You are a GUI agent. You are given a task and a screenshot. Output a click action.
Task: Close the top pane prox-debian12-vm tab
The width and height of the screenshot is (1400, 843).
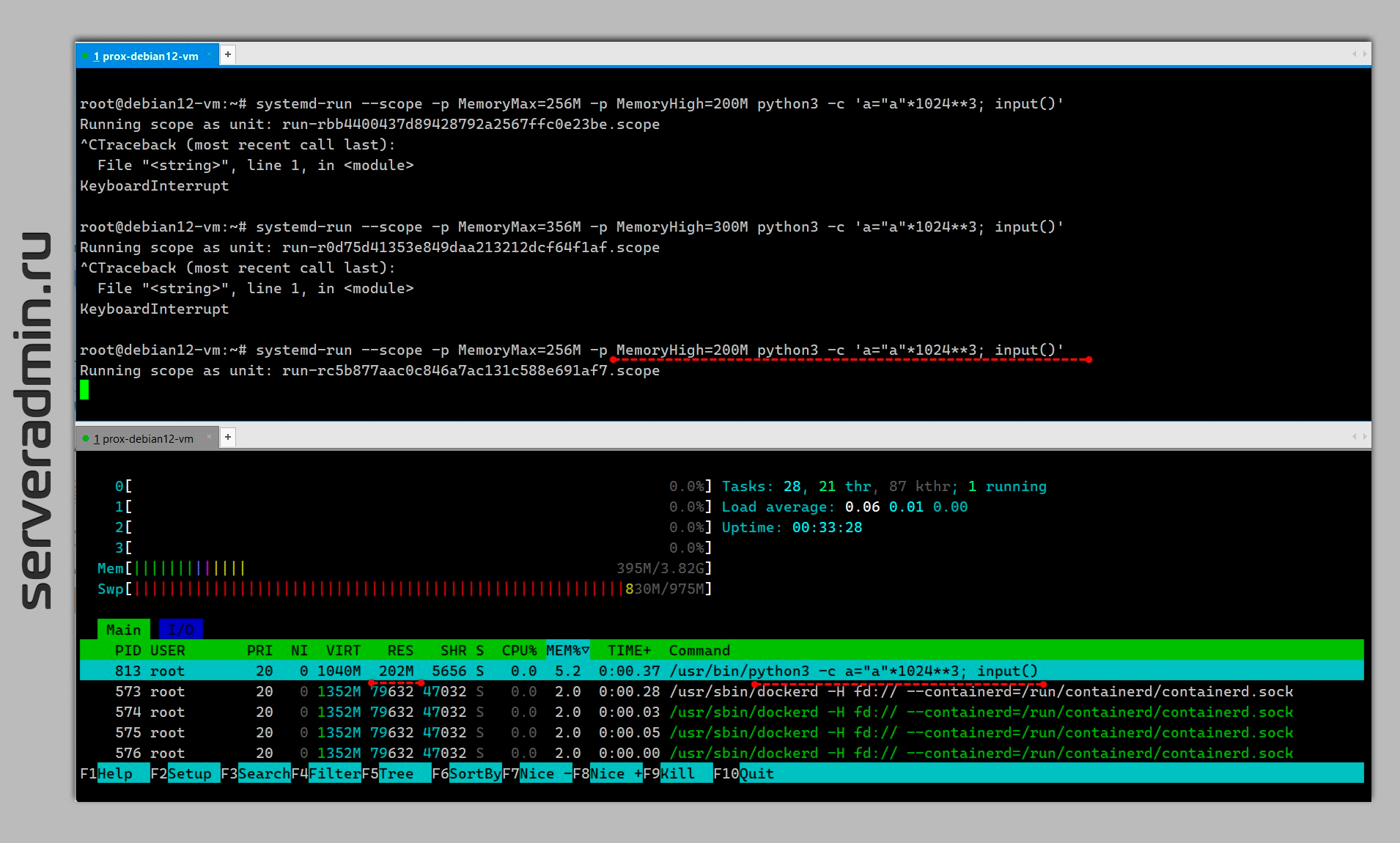tap(210, 54)
